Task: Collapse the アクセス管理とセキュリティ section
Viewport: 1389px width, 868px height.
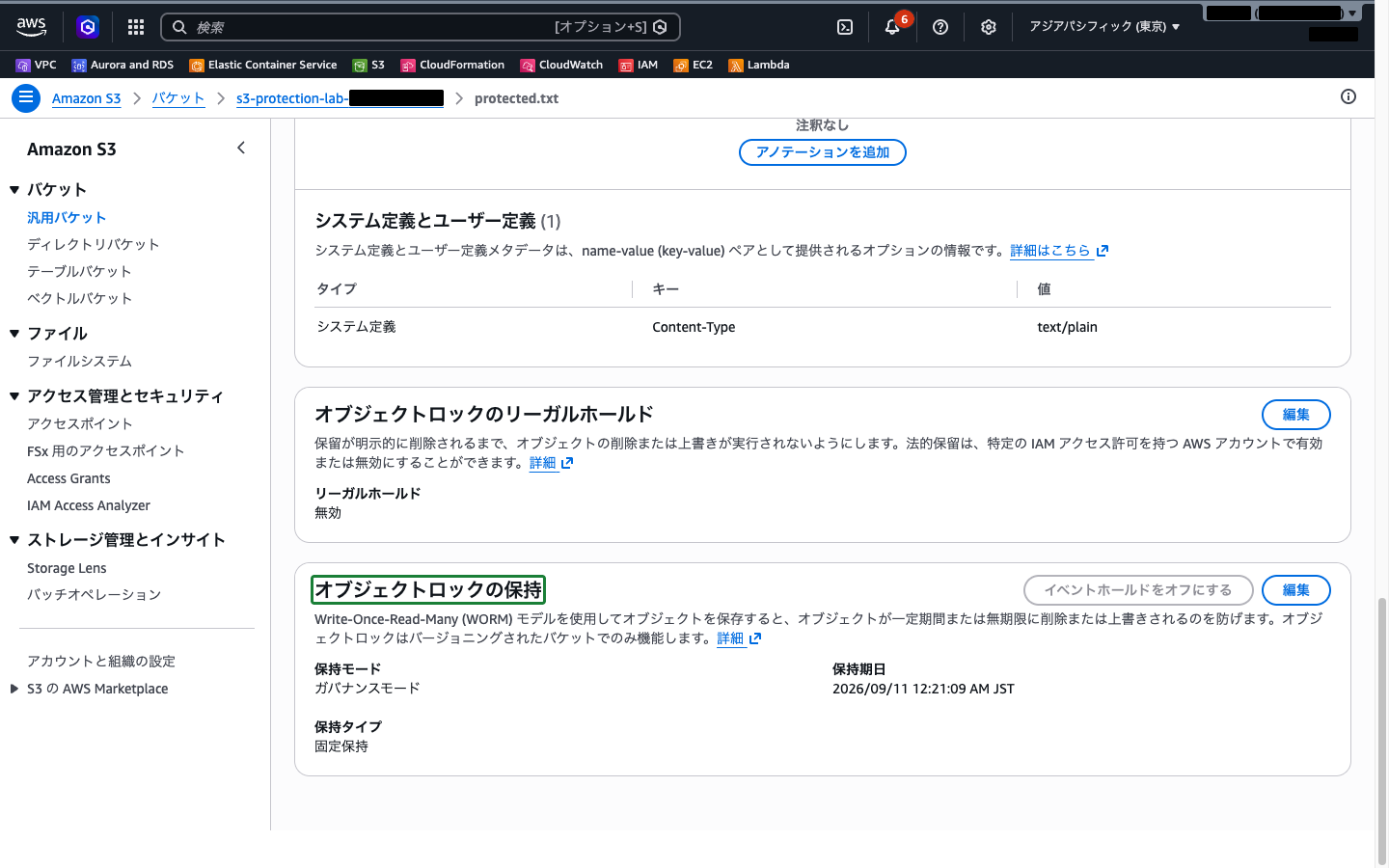Action: [x=14, y=396]
